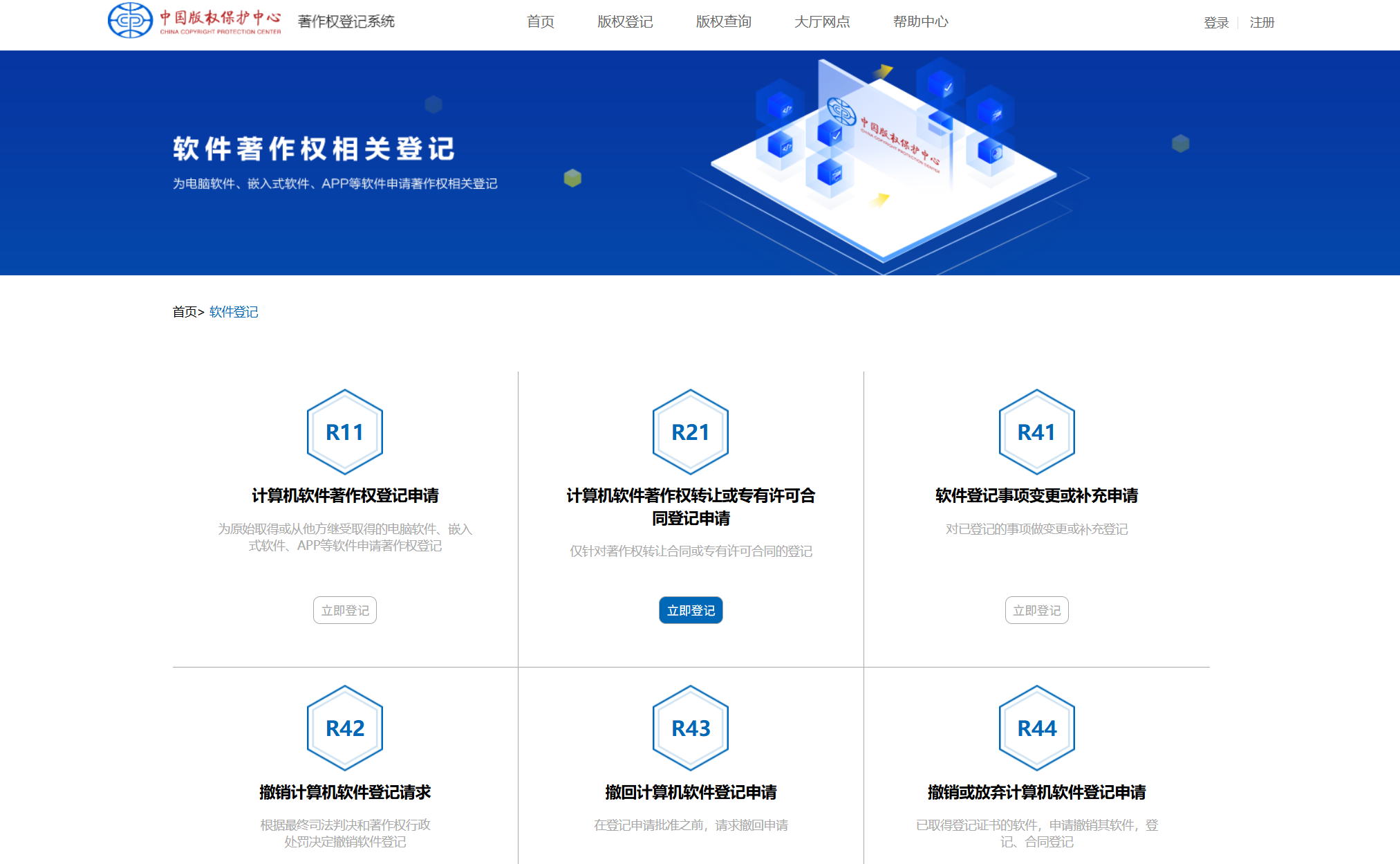
Task: Click the 登录 login link
Action: coord(1215,23)
